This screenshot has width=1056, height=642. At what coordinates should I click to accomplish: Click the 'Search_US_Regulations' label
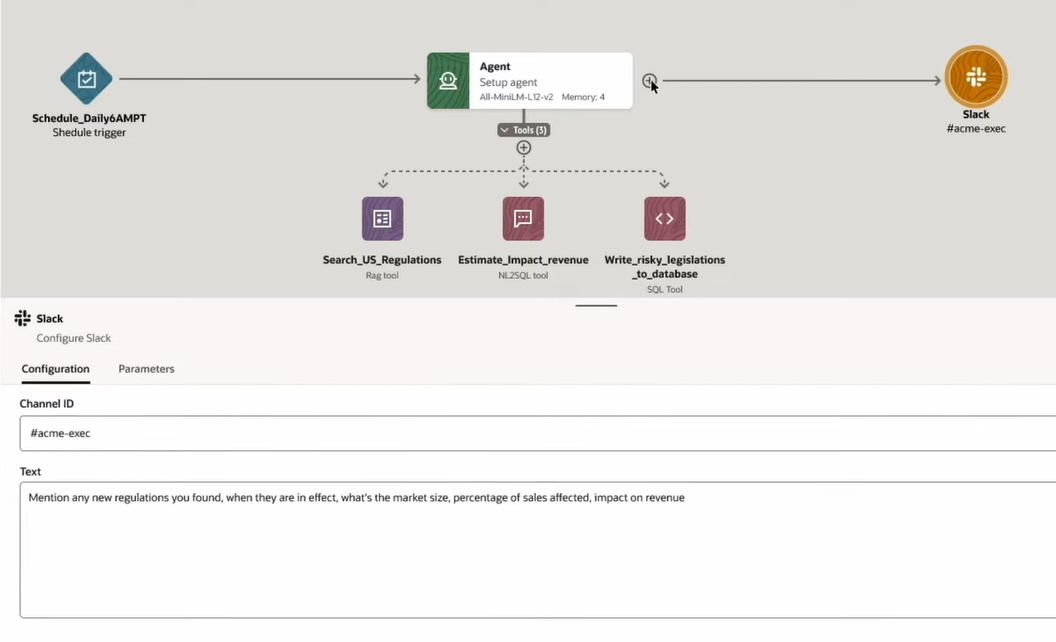point(382,260)
